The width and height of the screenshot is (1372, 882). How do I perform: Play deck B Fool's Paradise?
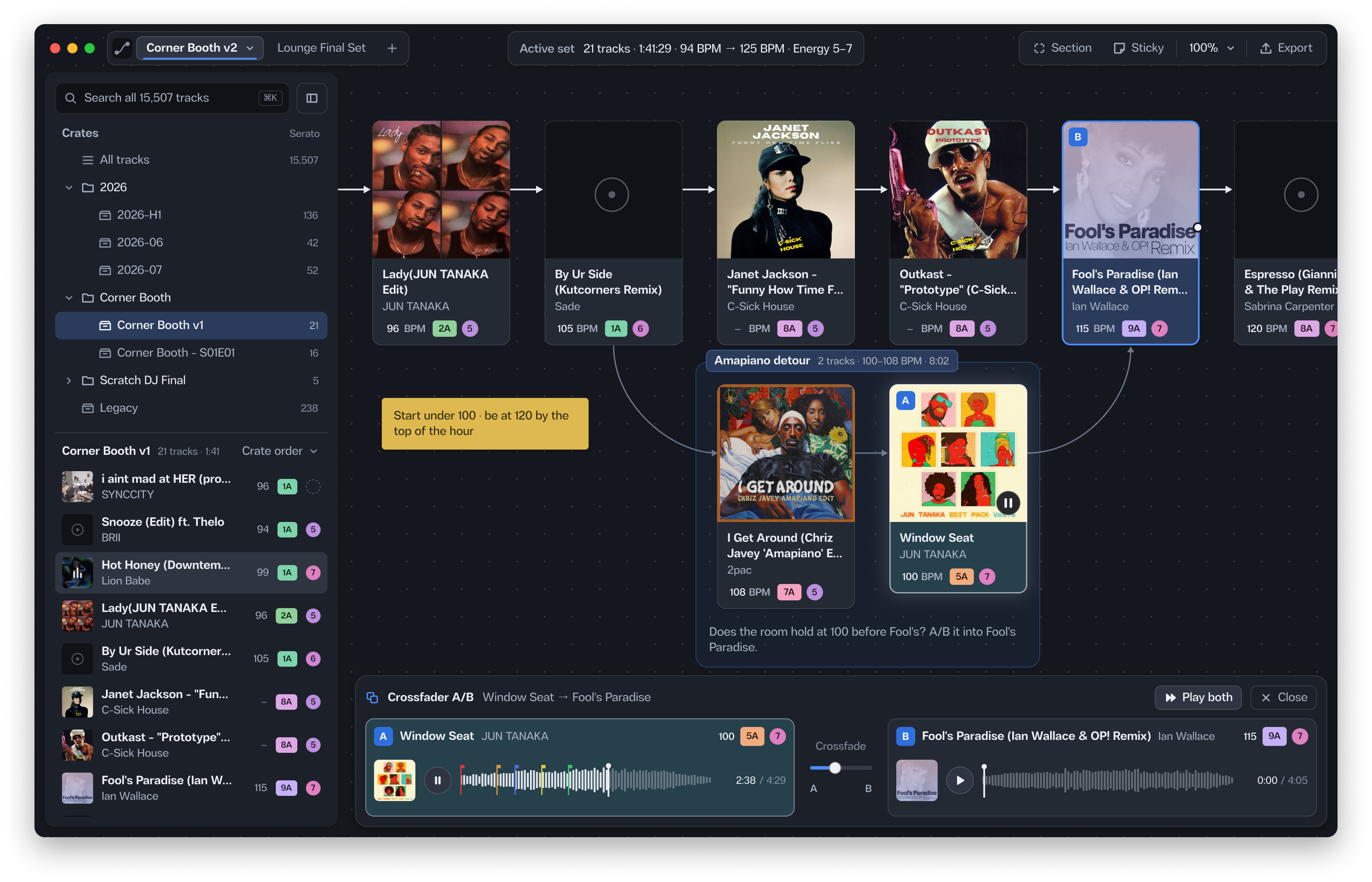click(x=960, y=781)
